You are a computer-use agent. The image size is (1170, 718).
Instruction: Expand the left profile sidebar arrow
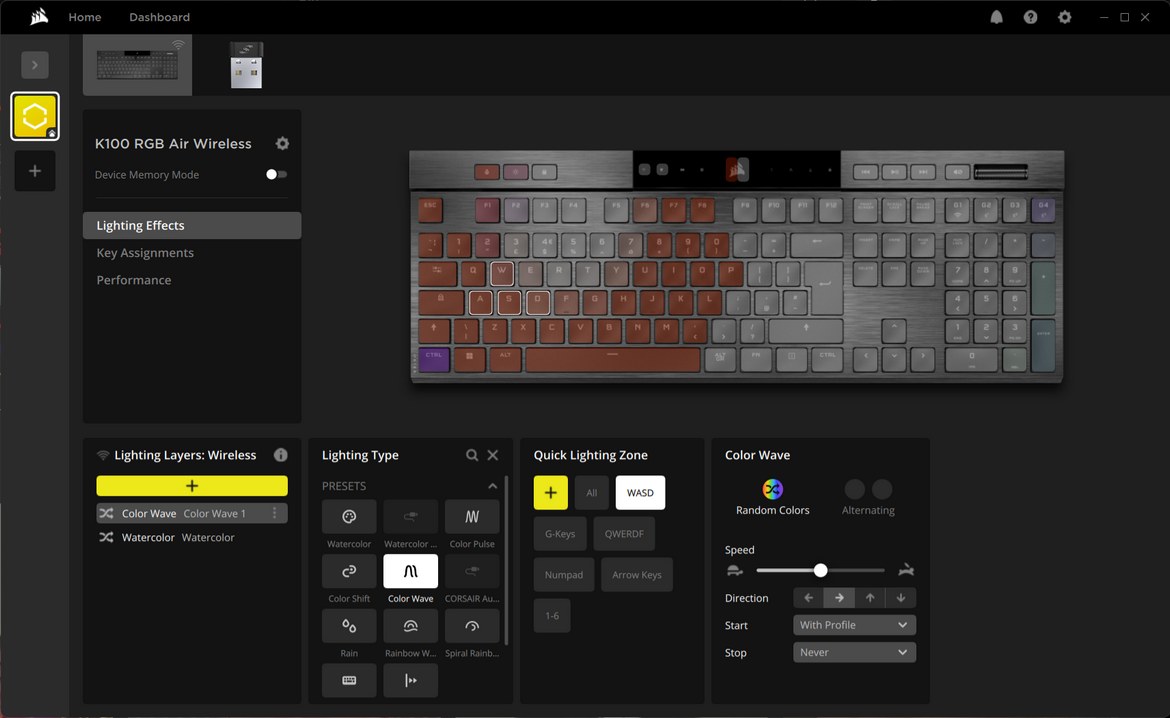tap(35, 65)
